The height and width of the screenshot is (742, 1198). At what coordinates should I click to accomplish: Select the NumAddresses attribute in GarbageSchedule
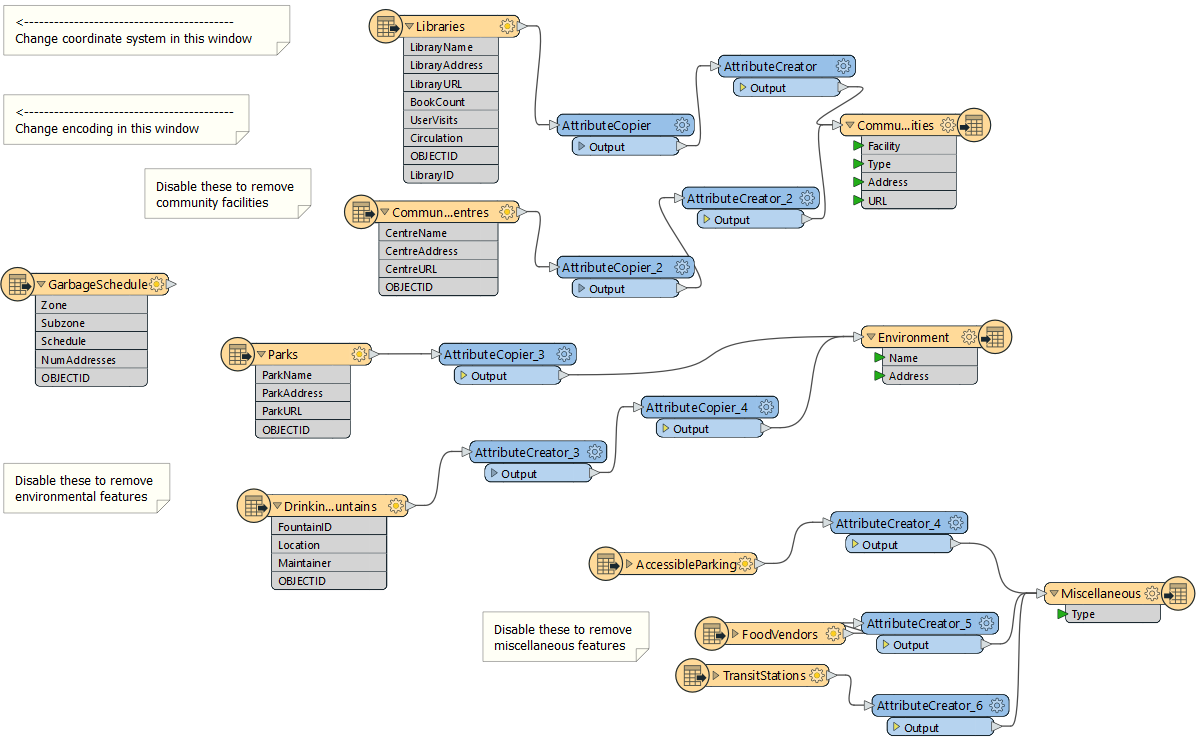pos(78,360)
